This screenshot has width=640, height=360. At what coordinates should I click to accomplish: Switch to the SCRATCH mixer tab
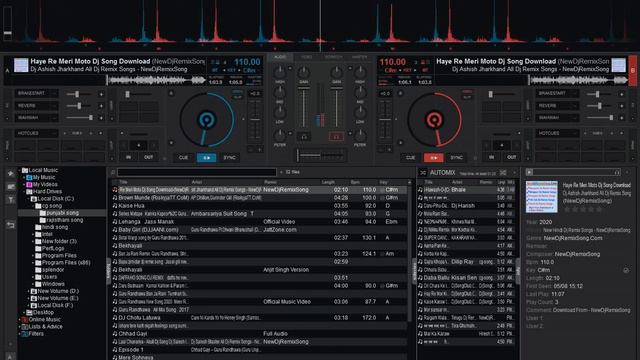click(x=333, y=57)
